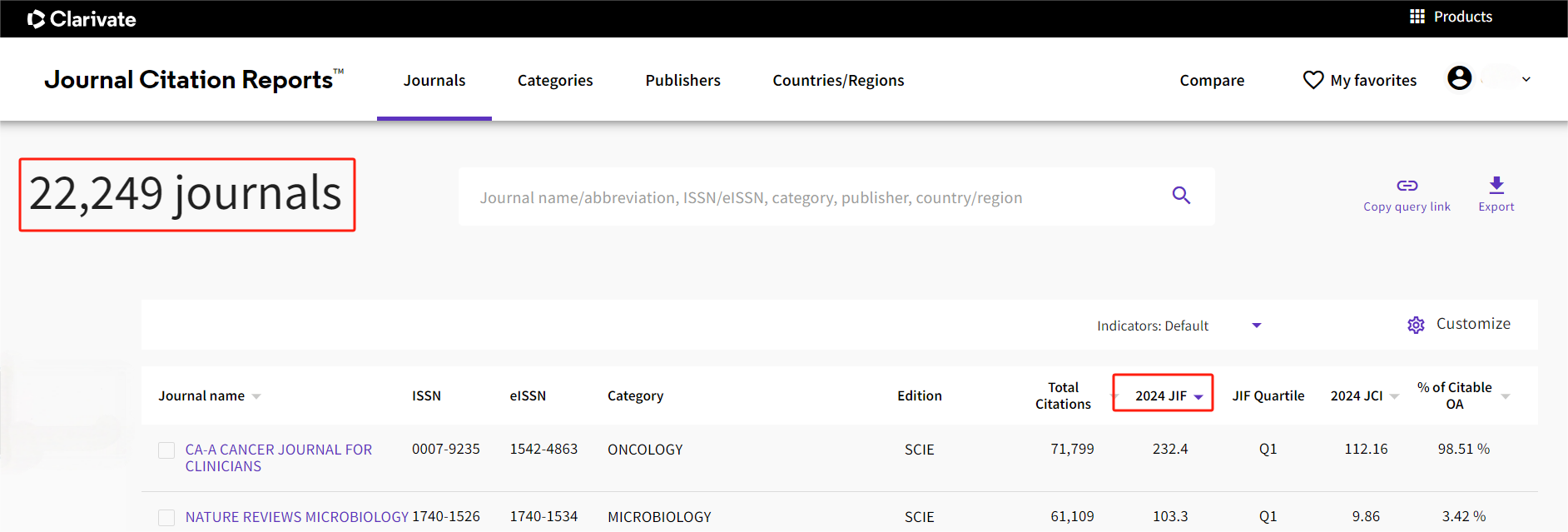Click the Clarivate logo
The image size is (1568, 532).
(82, 18)
